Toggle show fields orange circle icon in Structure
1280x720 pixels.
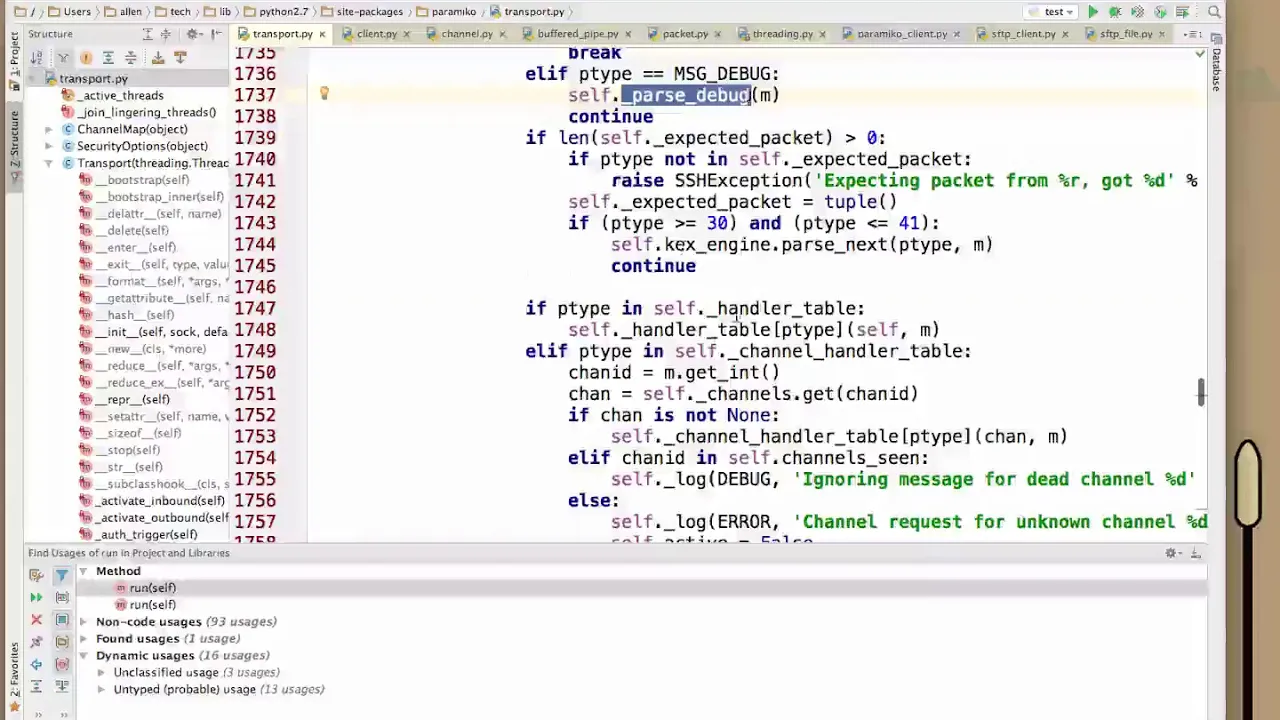86,58
